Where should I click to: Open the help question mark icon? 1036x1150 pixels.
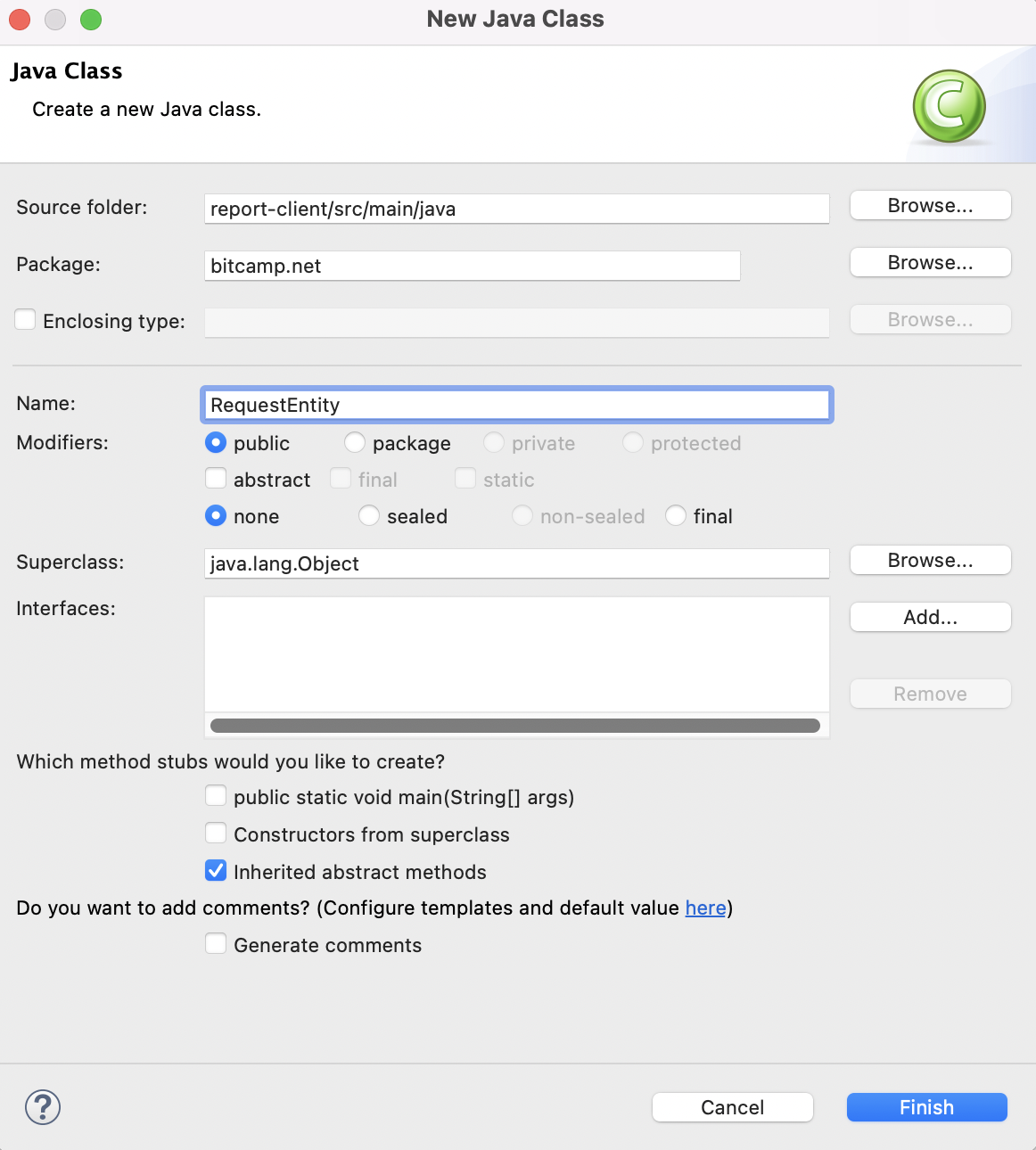click(43, 1107)
